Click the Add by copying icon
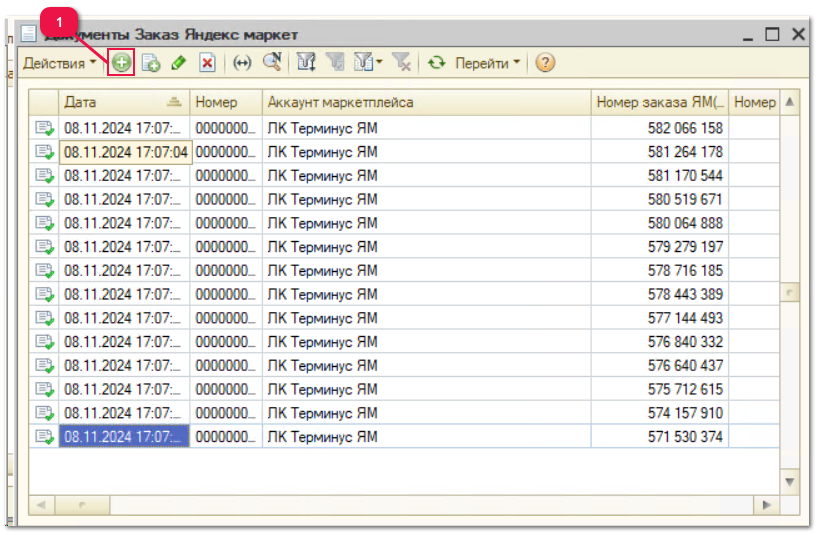The width and height of the screenshot is (818, 535). [x=151, y=63]
